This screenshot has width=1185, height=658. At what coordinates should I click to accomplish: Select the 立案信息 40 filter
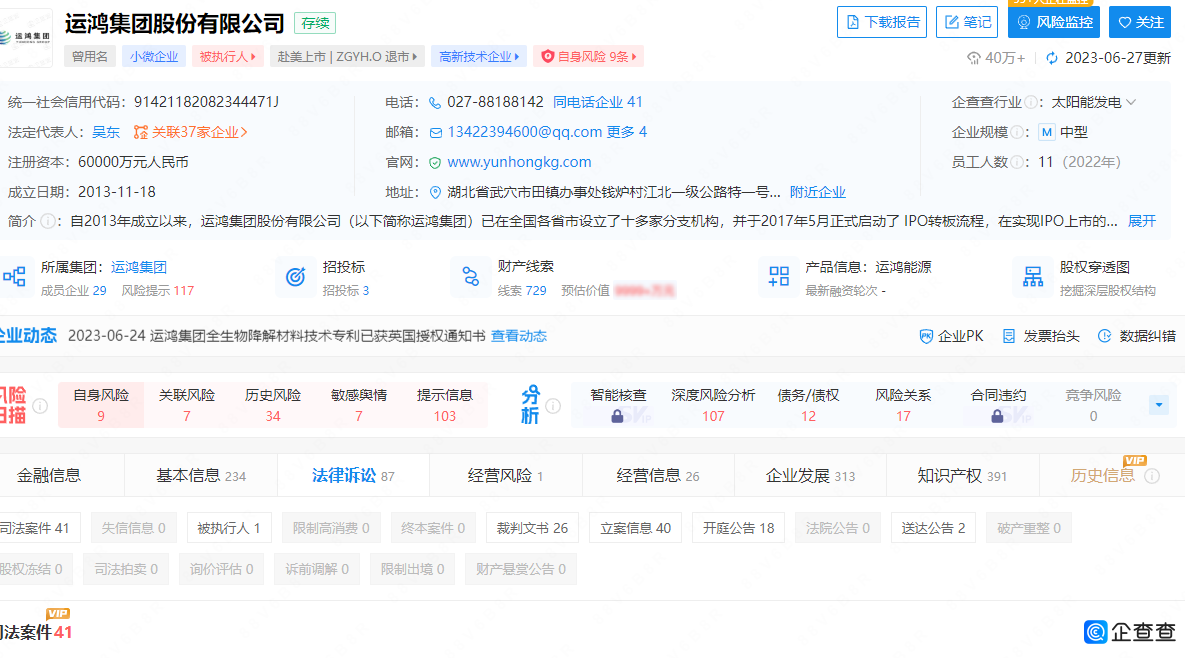click(x=636, y=529)
